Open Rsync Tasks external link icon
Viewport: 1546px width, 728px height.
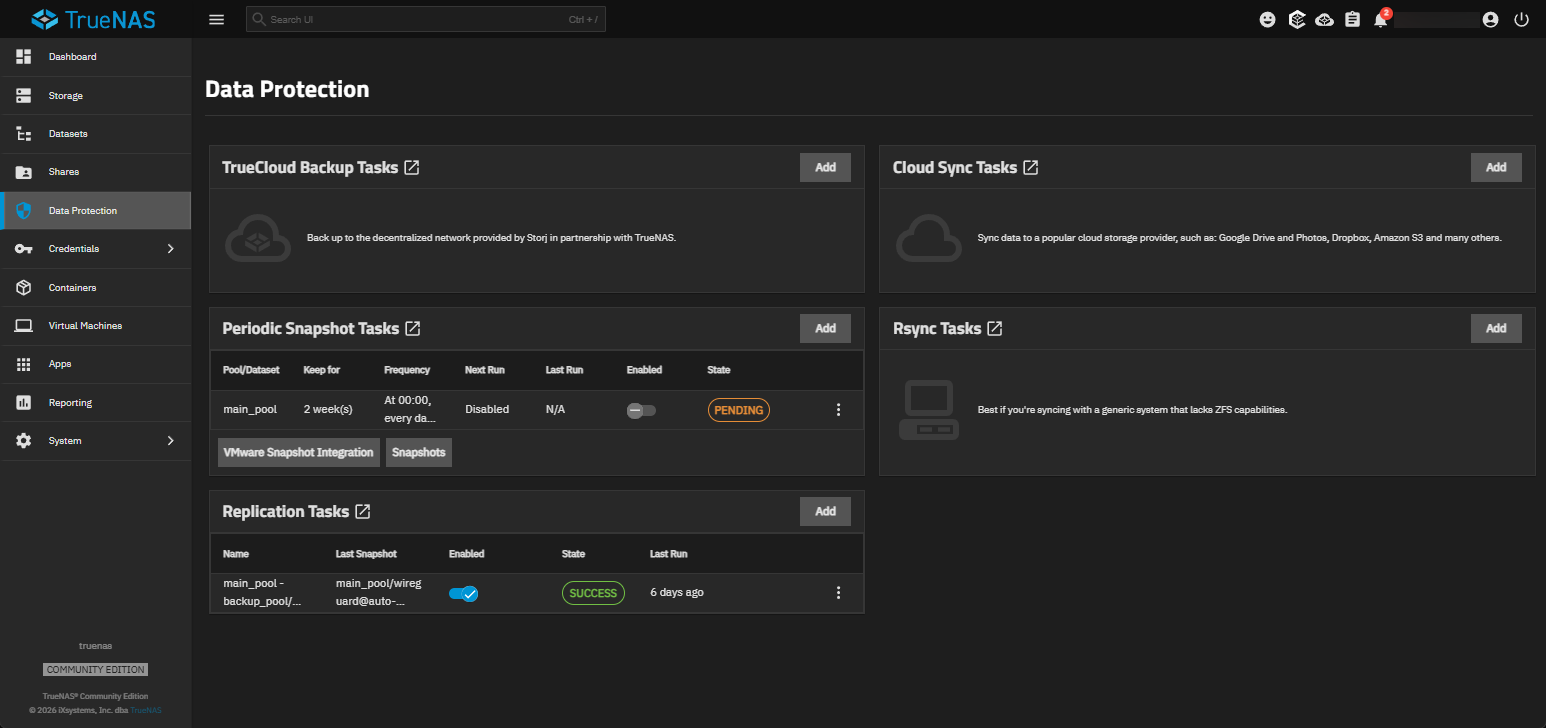click(994, 328)
